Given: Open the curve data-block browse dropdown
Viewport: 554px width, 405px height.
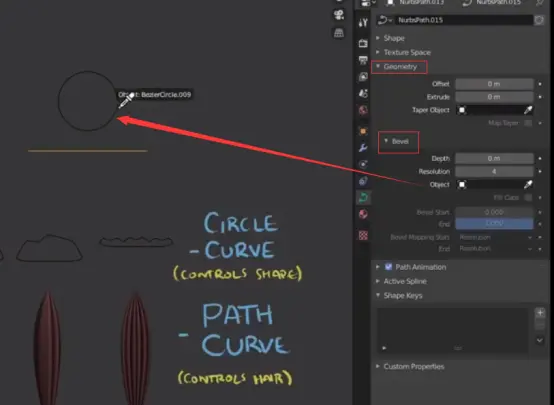Looking at the screenshot, I should (385, 20).
